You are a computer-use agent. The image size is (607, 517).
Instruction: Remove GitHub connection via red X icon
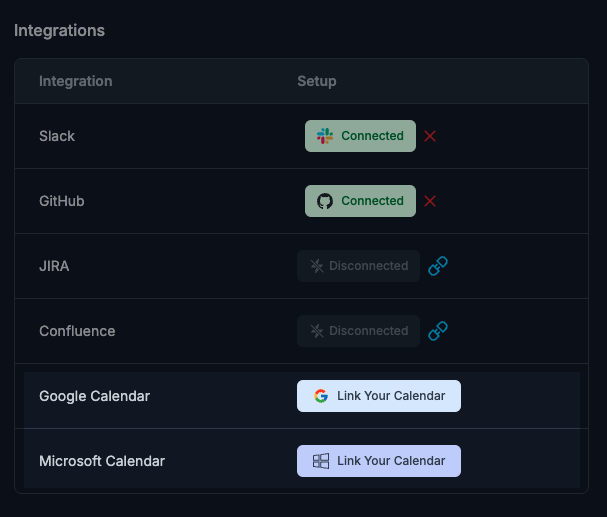click(x=430, y=201)
